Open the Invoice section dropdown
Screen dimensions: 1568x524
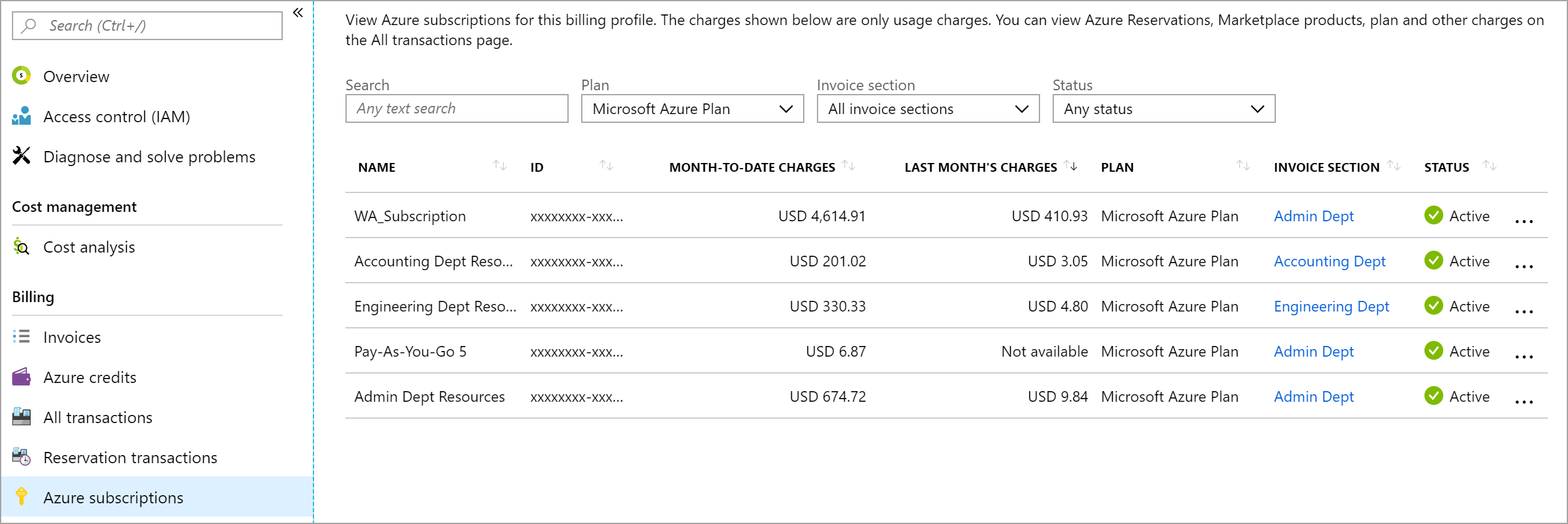[928, 109]
